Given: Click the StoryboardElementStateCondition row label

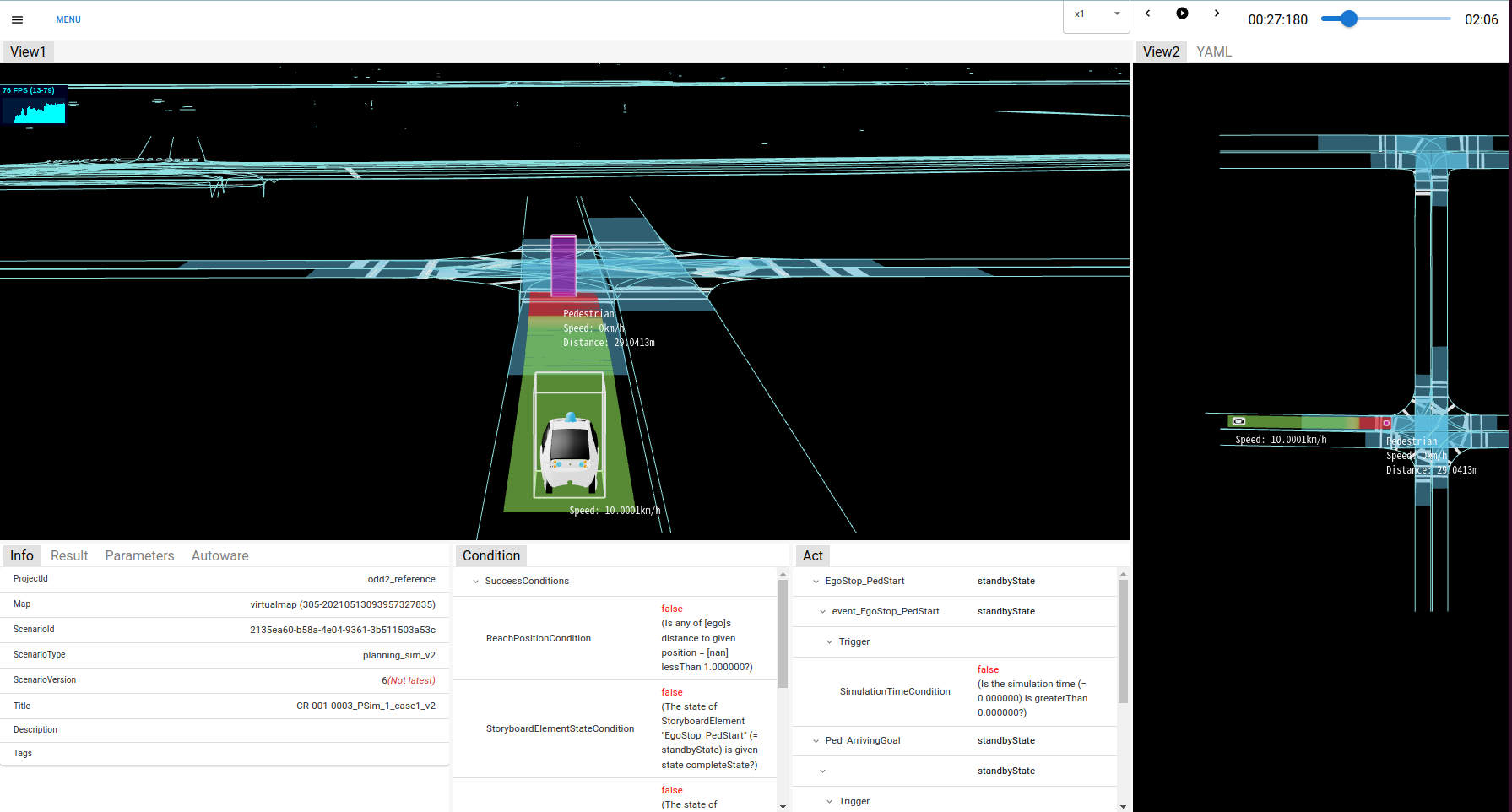Looking at the screenshot, I should [x=560, y=728].
